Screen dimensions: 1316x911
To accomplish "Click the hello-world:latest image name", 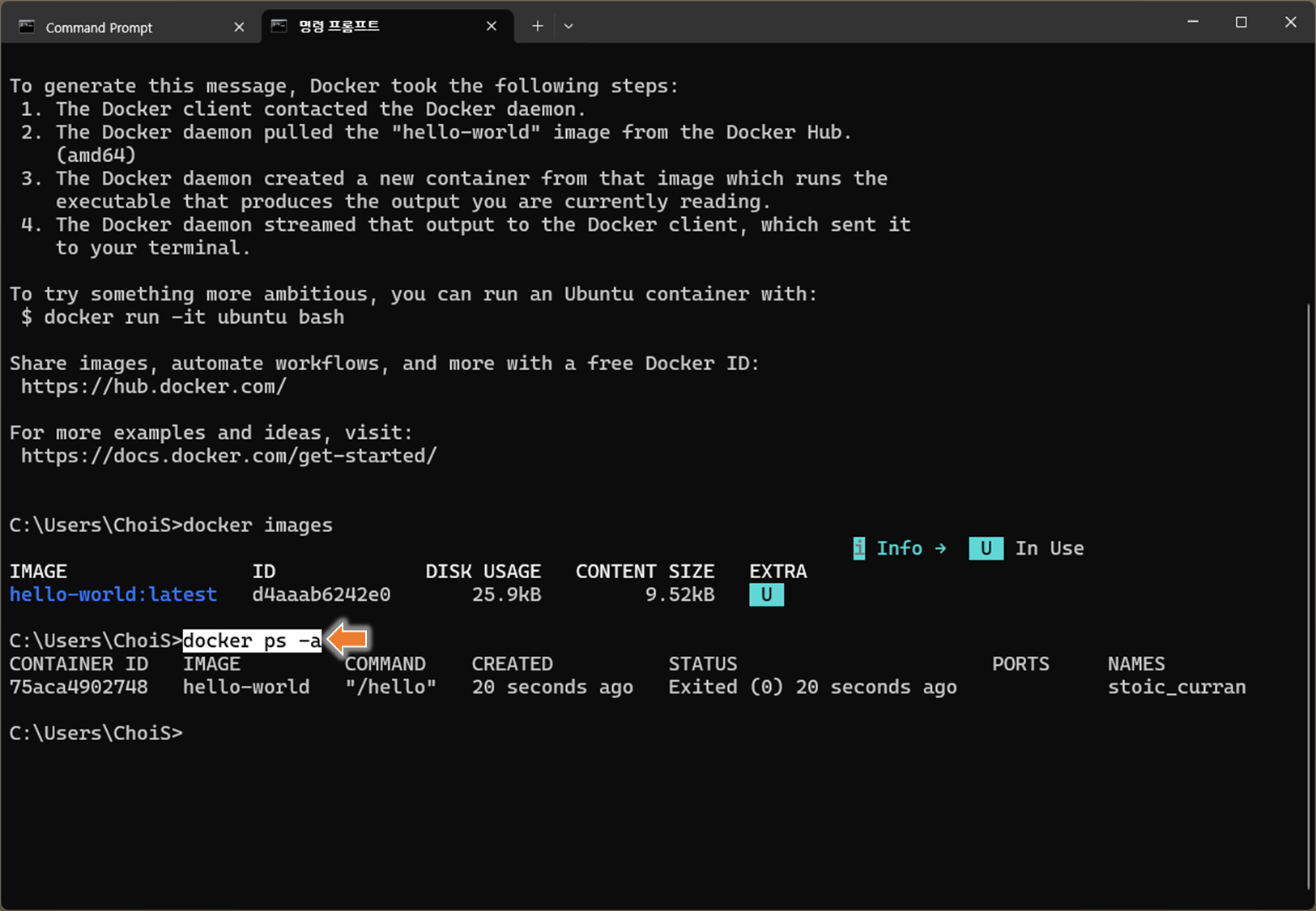I will pos(113,594).
